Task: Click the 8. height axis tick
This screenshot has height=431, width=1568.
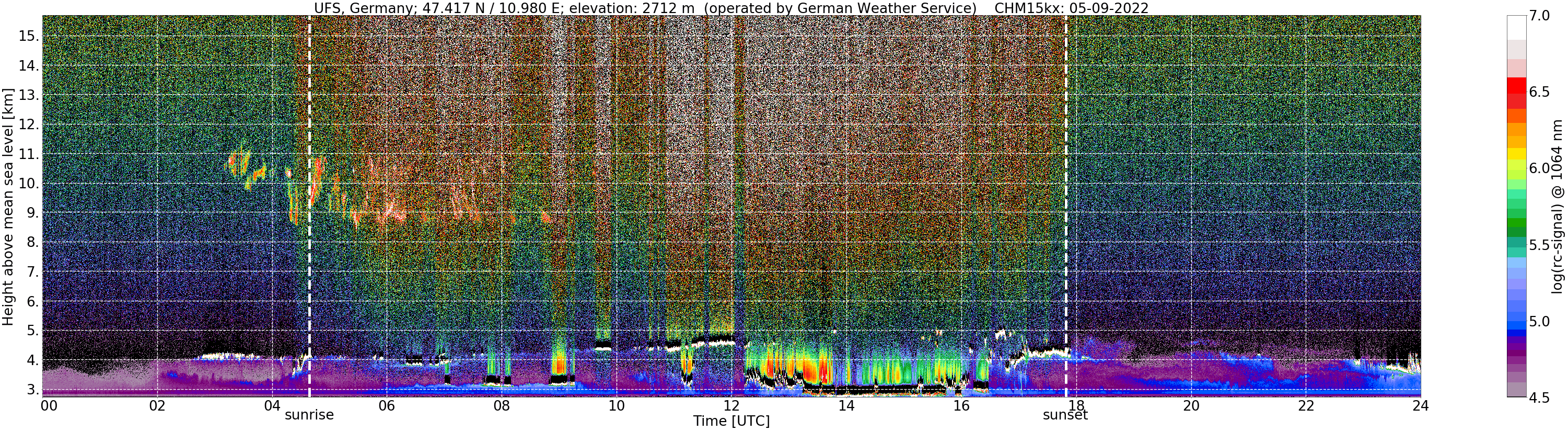Action: (x=33, y=242)
